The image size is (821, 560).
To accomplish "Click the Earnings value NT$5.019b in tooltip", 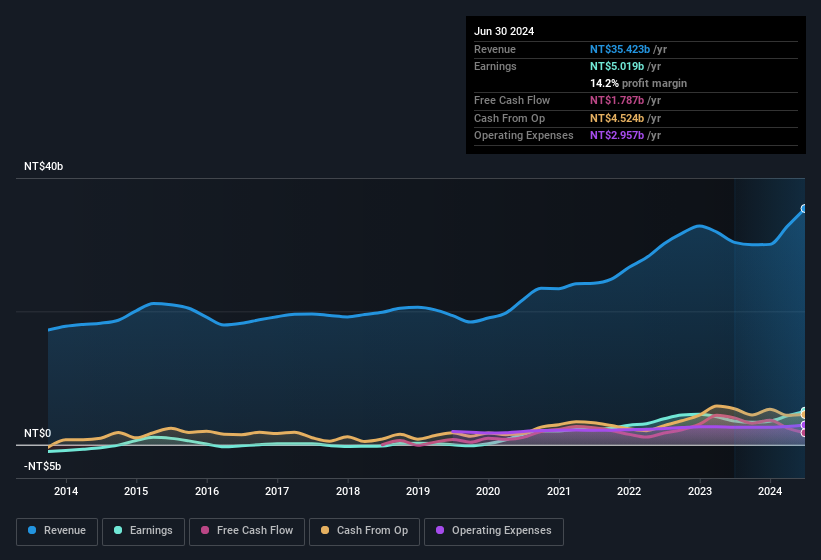I will (617, 66).
